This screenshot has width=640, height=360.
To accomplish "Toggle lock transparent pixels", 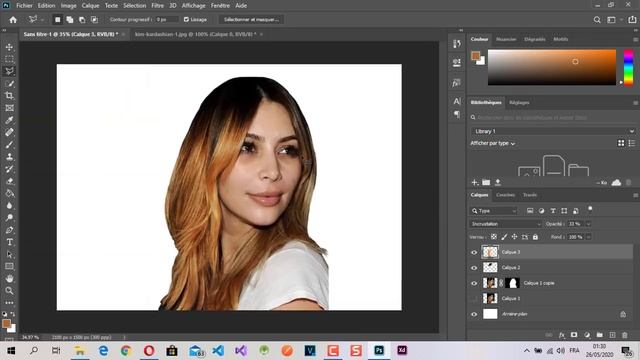I will click(494, 237).
